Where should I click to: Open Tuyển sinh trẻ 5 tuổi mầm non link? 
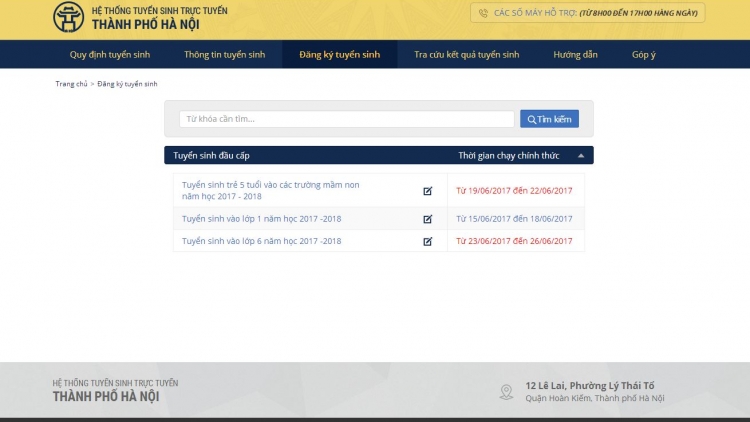[x=270, y=190]
